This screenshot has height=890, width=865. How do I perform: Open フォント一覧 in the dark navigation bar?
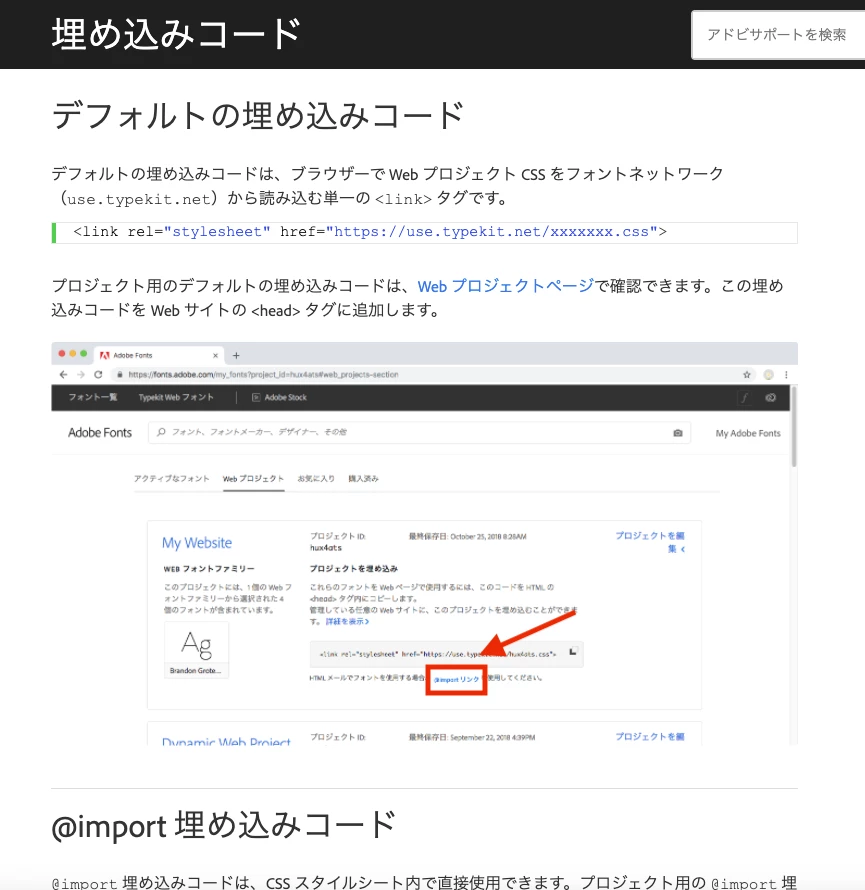(93, 397)
